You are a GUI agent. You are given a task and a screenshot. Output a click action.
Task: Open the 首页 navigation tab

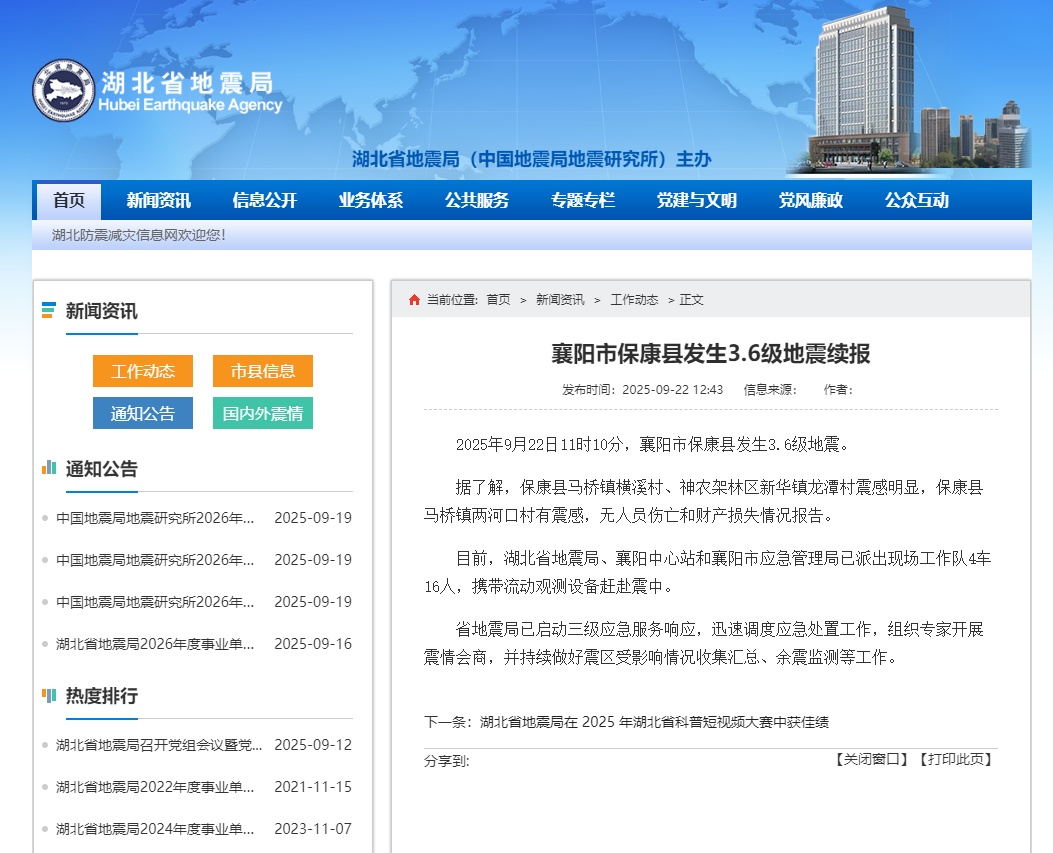tap(68, 200)
